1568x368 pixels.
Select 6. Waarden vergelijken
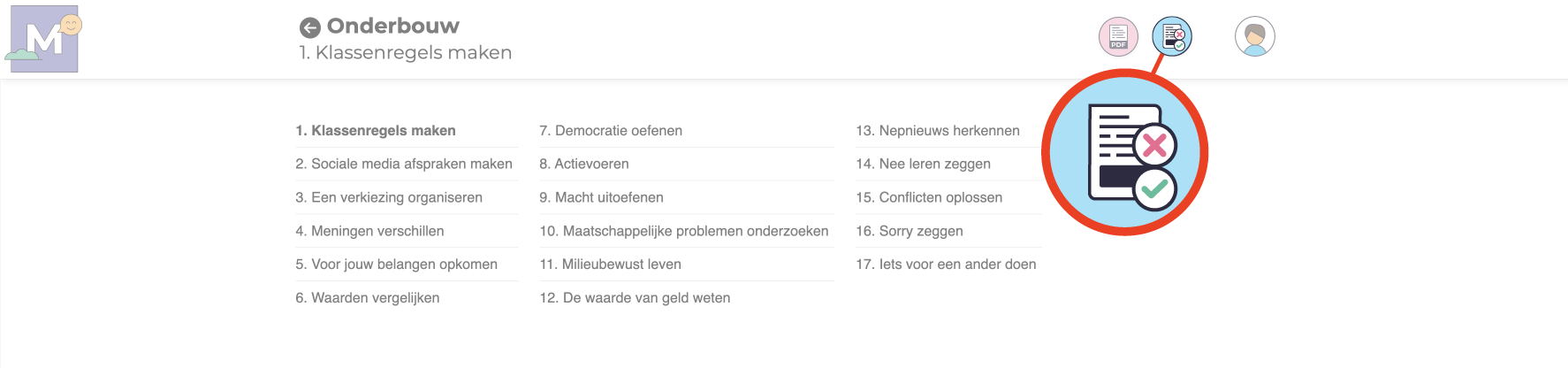coord(367,298)
